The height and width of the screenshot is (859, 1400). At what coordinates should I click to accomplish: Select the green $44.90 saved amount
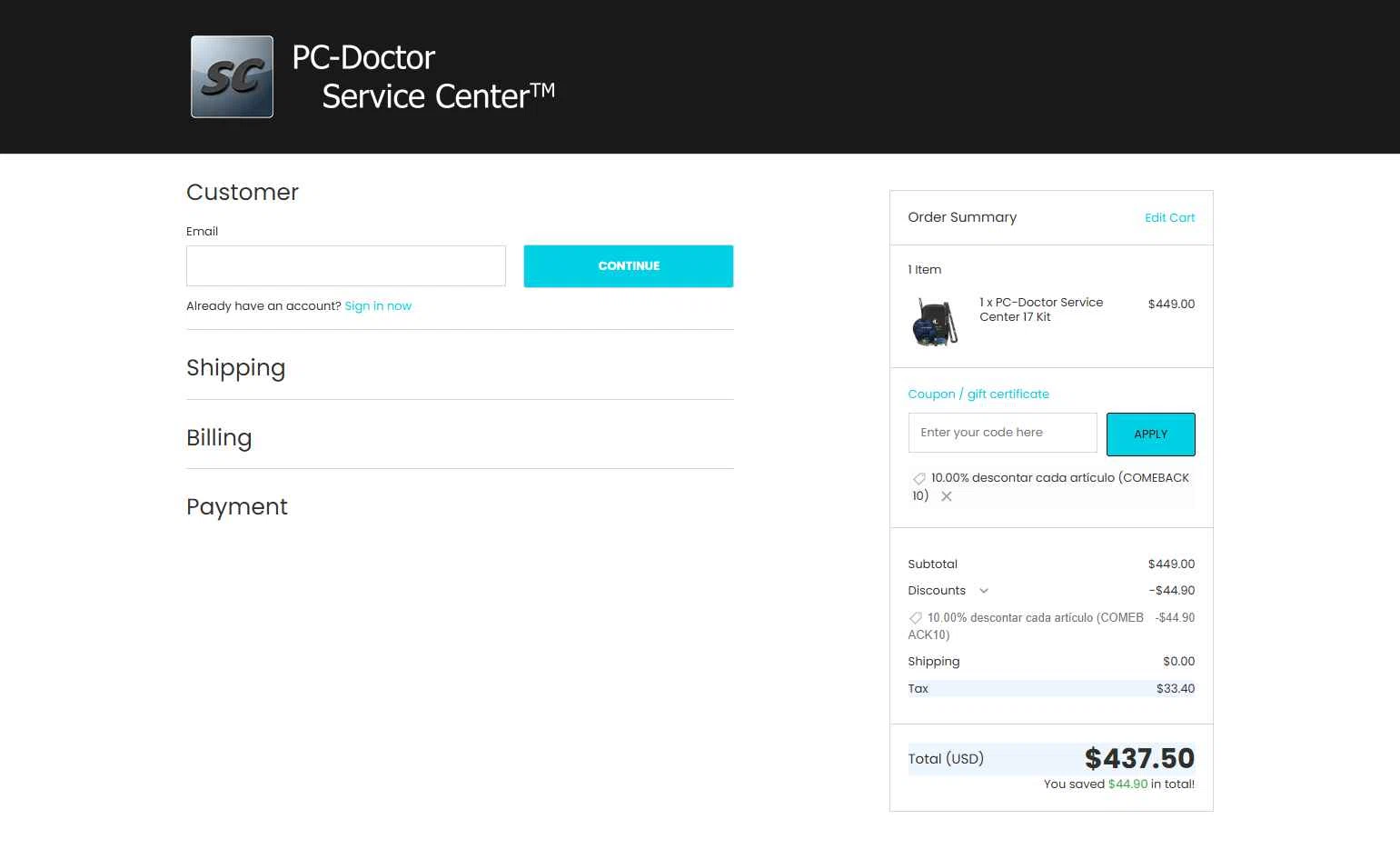[x=1127, y=784]
